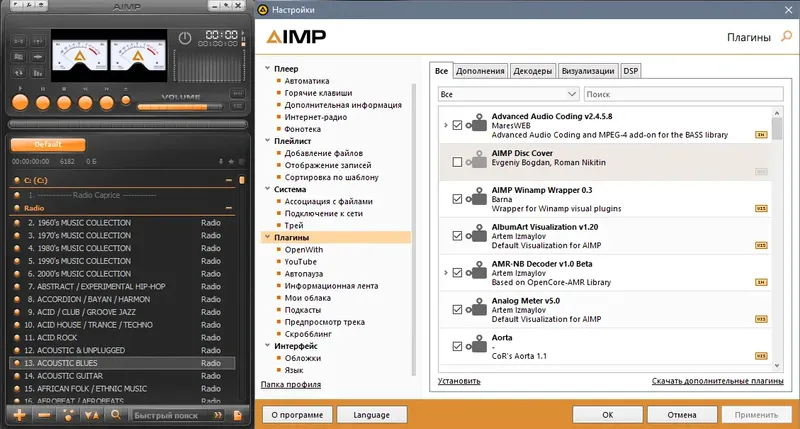Viewport: 800px width, 429px height.
Task: Collapse the Плеер tree section
Action: (x=267, y=68)
